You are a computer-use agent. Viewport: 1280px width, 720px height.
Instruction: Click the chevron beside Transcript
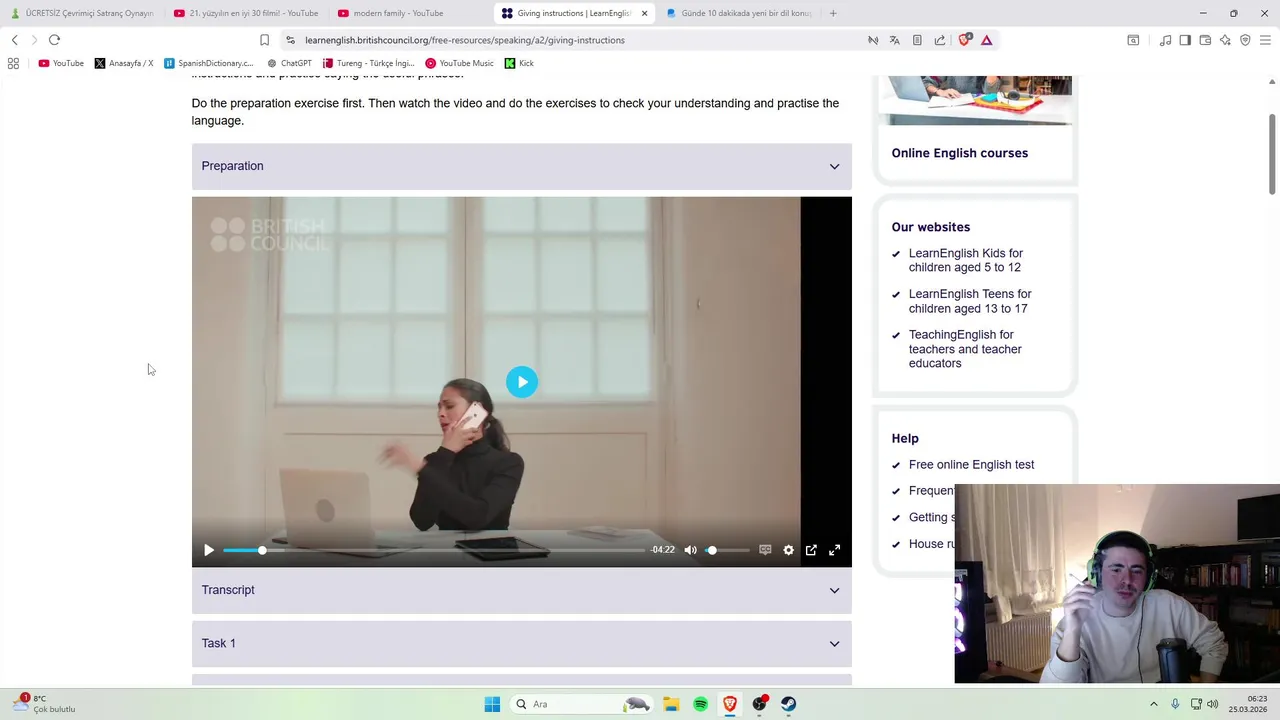834,590
